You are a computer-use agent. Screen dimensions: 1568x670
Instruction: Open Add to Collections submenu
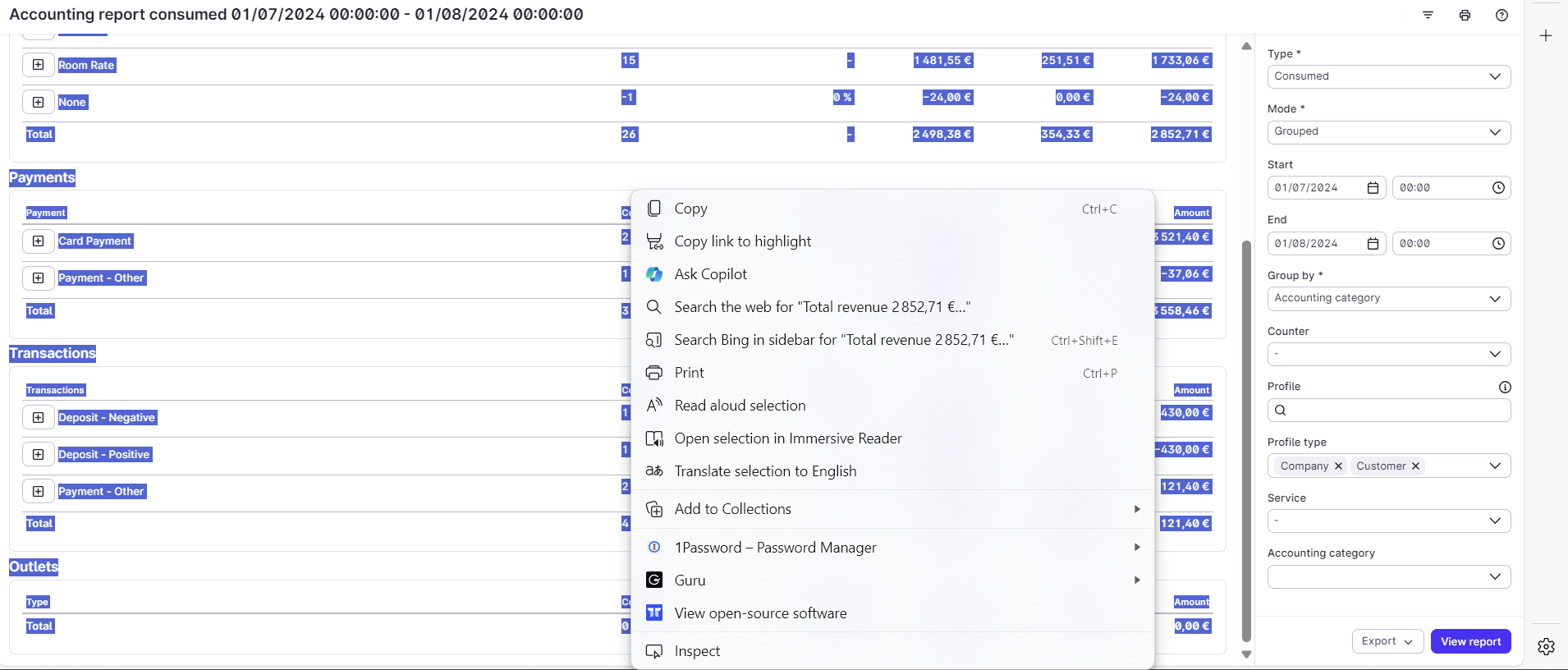click(x=892, y=509)
